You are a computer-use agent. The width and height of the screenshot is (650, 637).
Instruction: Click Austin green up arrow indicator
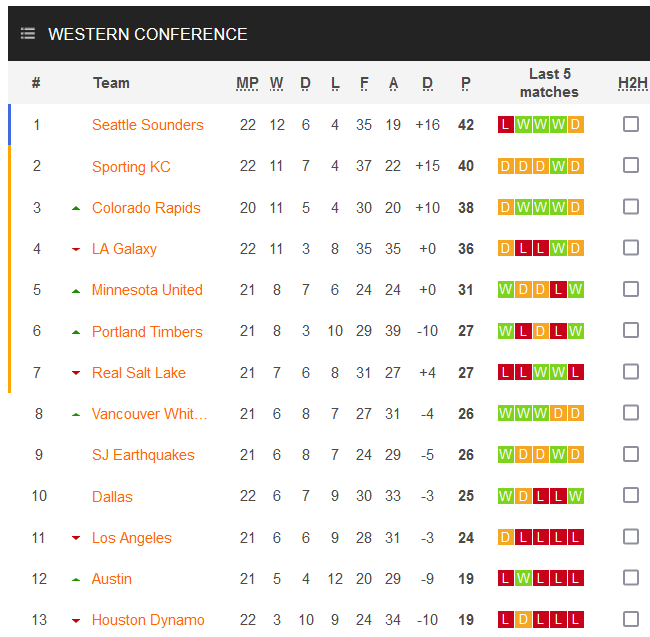coord(76,580)
